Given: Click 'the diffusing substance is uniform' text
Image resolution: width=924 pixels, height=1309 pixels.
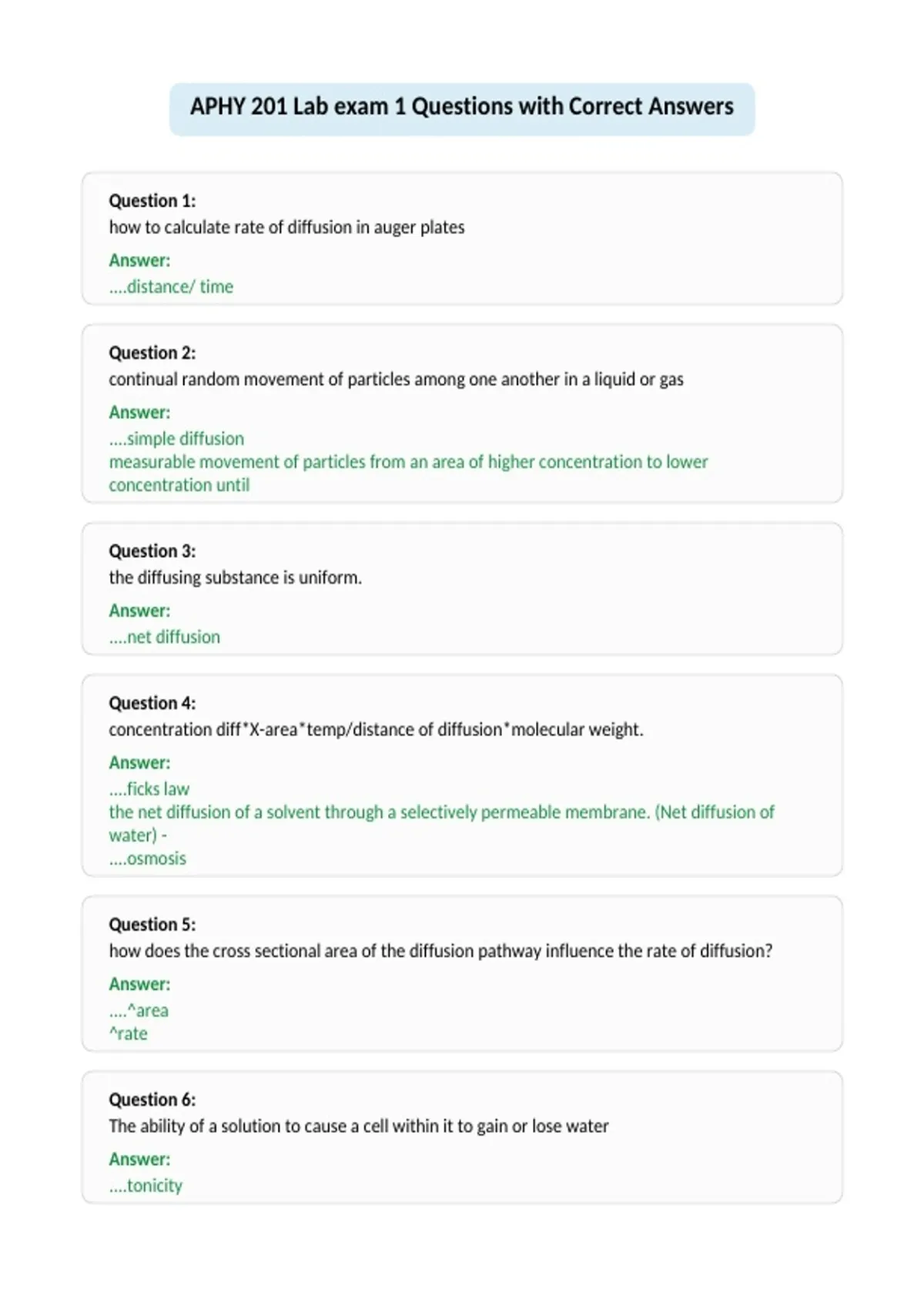Looking at the screenshot, I should tap(236, 577).
